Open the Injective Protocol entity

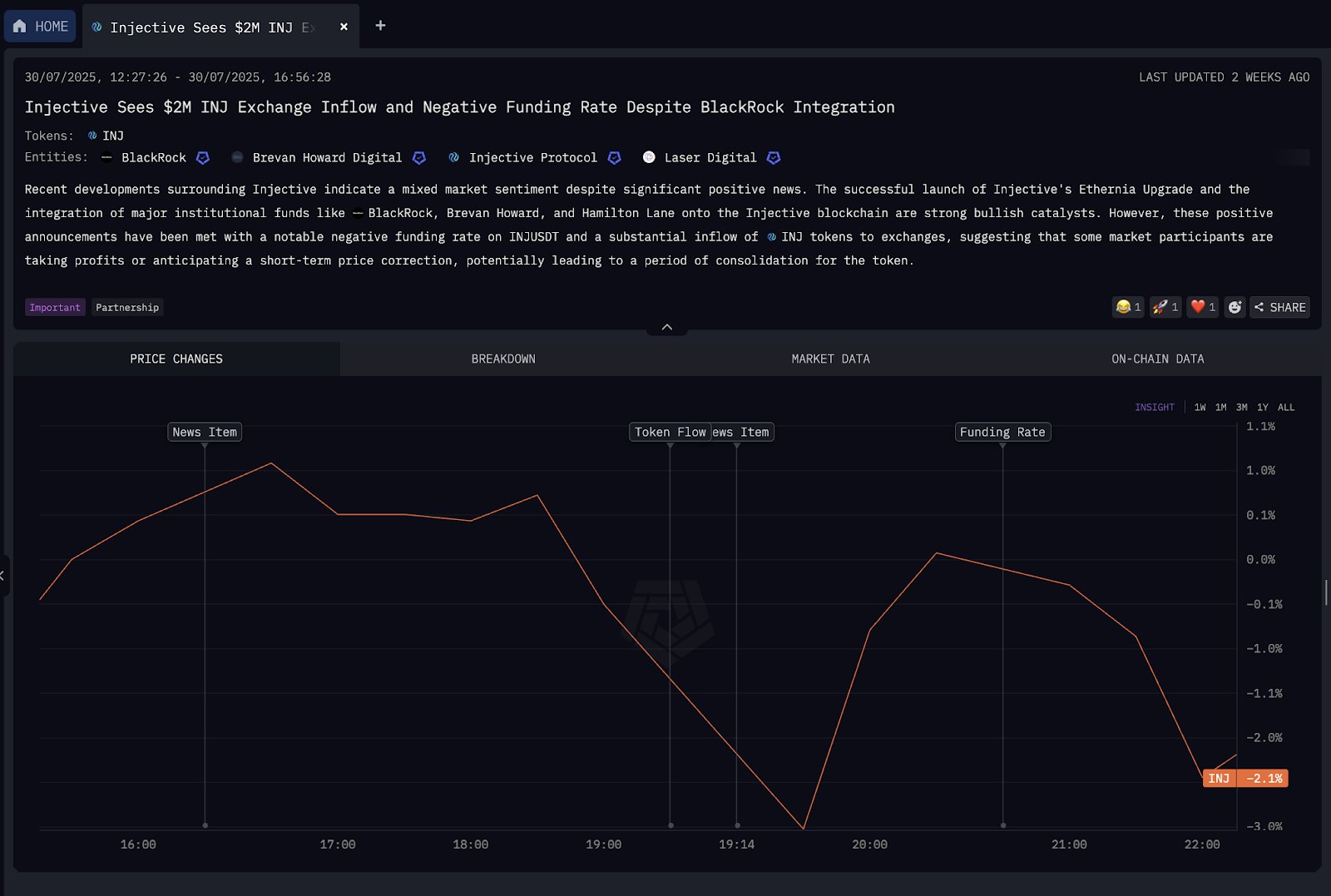click(x=532, y=157)
